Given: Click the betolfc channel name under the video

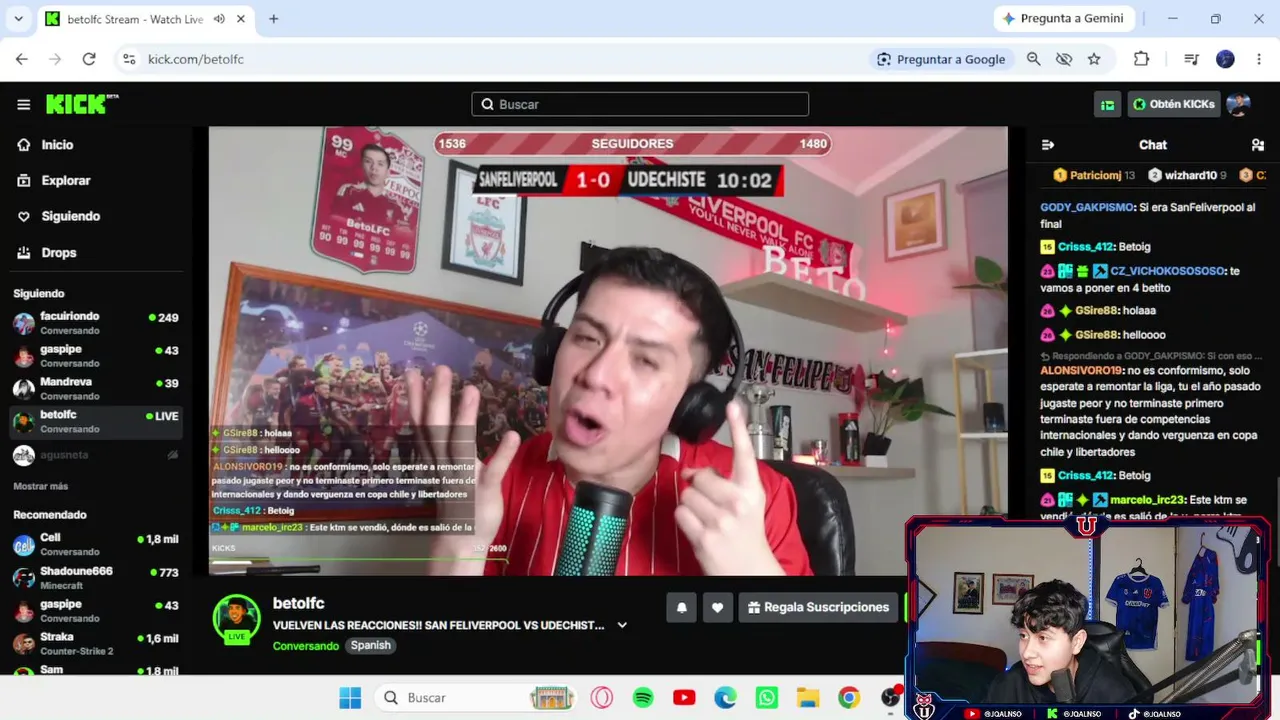Looking at the screenshot, I should [x=299, y=603].
